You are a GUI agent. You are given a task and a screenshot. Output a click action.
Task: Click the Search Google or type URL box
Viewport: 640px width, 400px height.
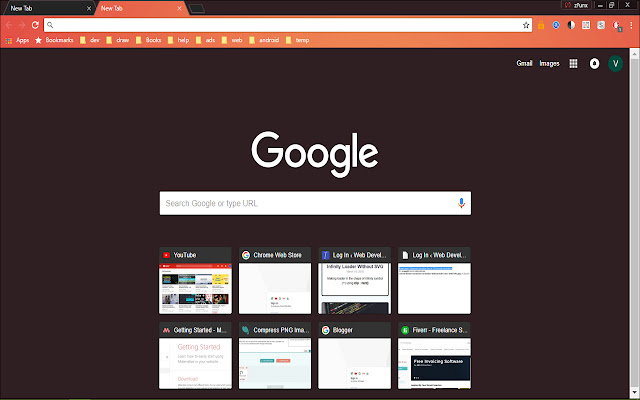(315, 203)
